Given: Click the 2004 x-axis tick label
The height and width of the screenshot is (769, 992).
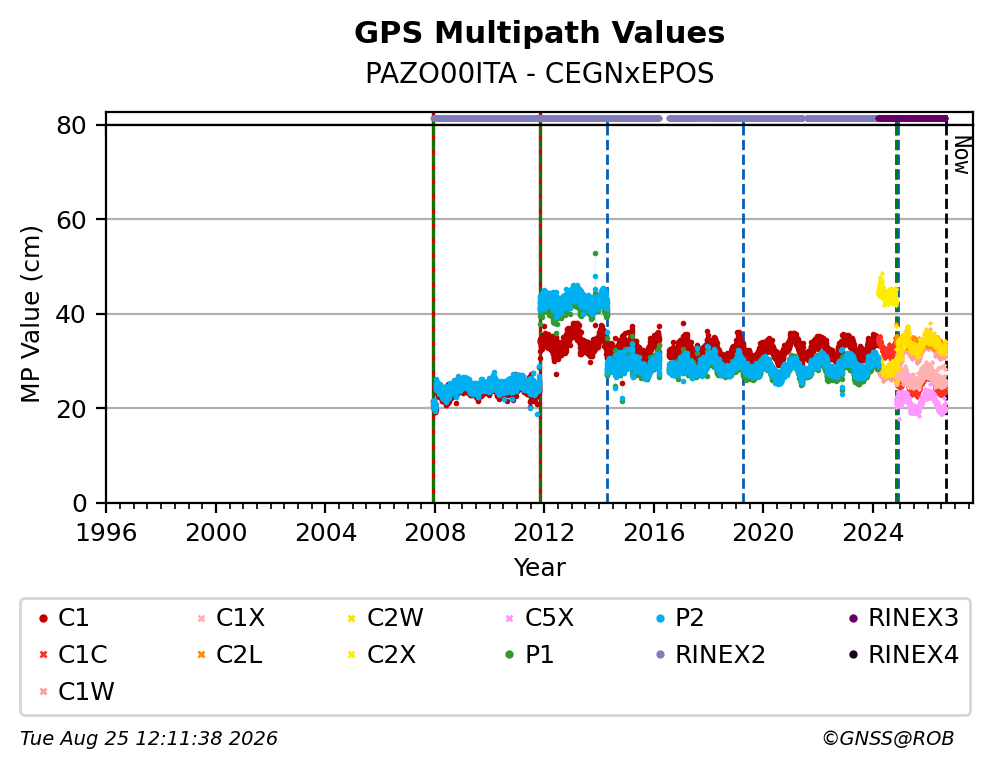Looking at the screenshot, I should tap(325, 532).
